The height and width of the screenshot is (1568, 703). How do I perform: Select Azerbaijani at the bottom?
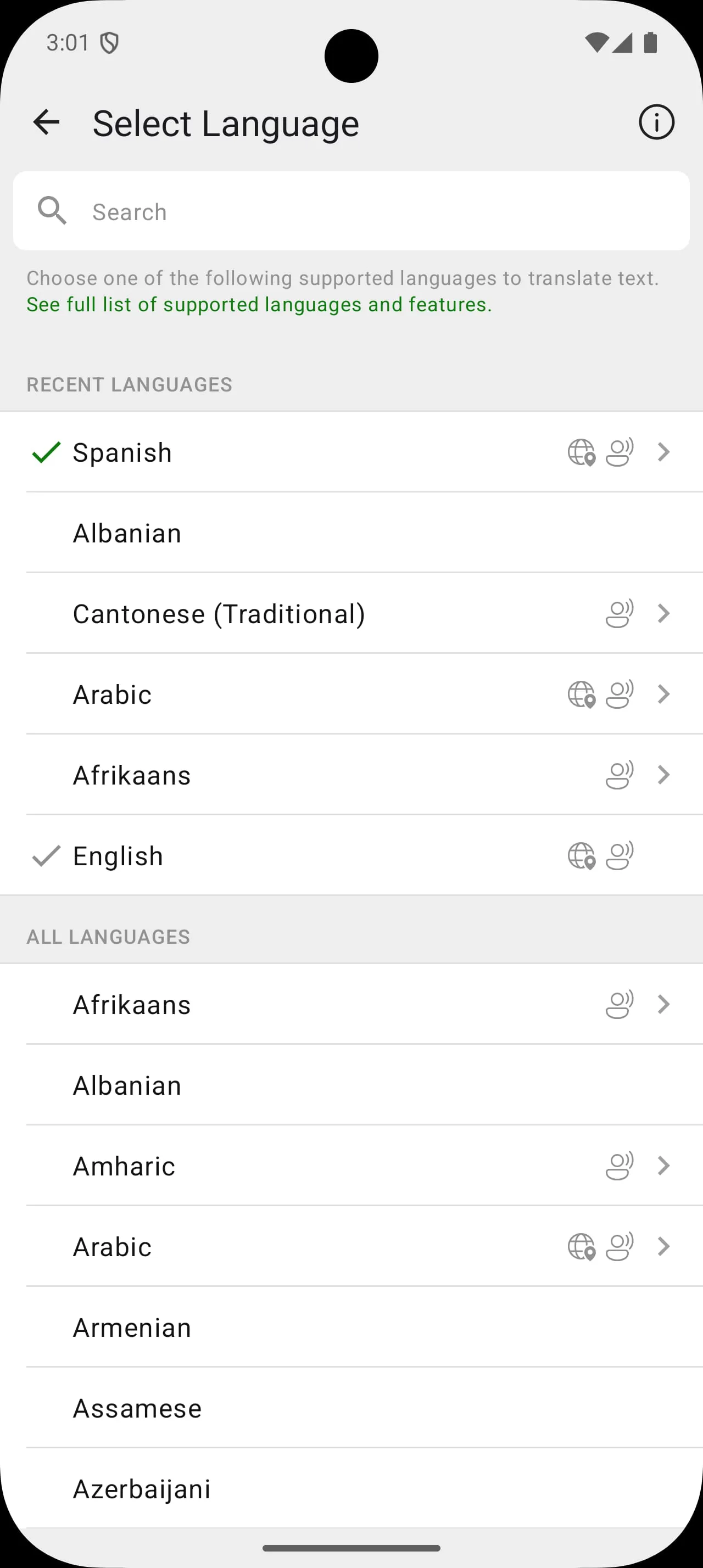click(142, 1488)
